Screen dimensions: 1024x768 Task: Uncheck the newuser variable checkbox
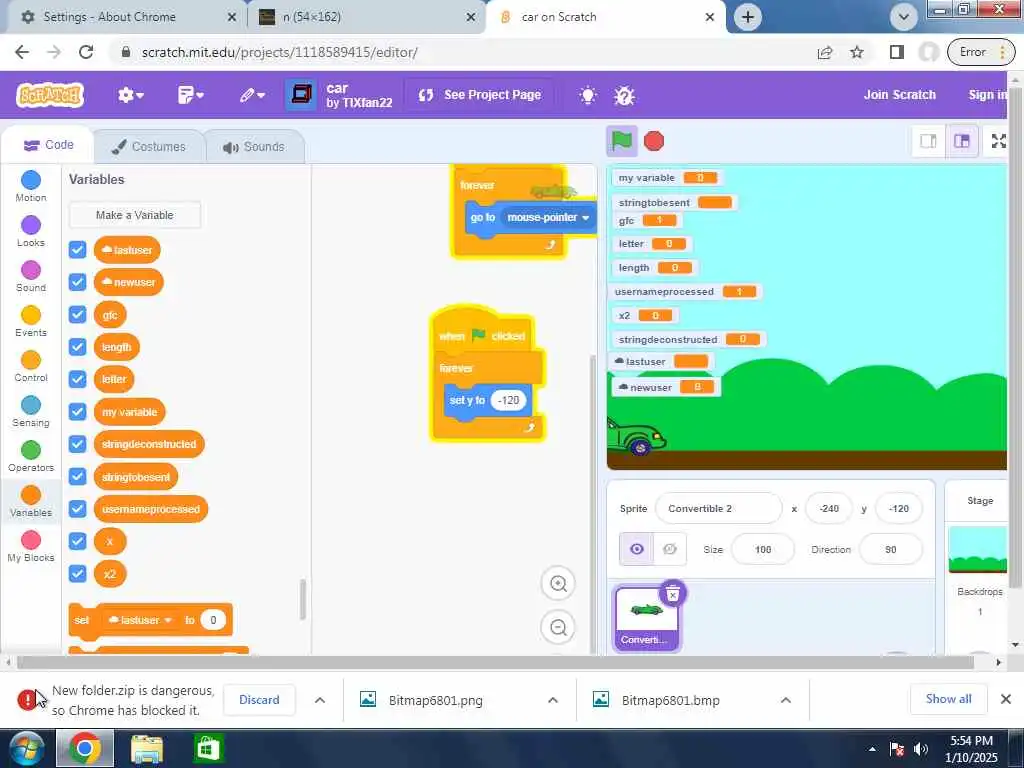pyautogui.click(x=77, y=282)
